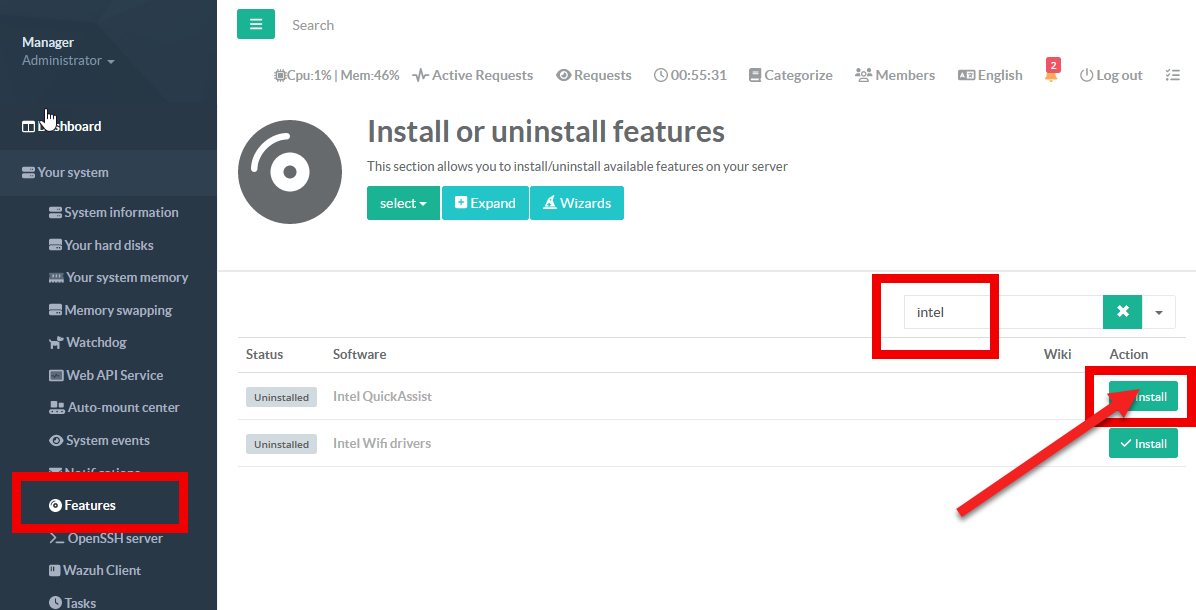Open Watchdog in the sidebar
Screen dimensions: 1196x610
coord(96,343)
